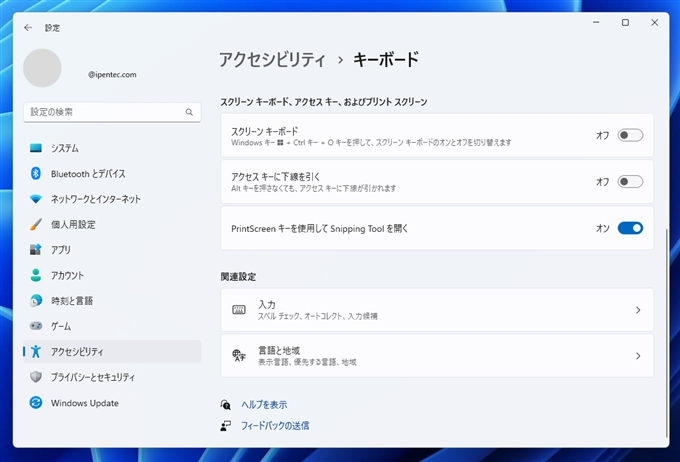The height and width of the screenshot is (462, 680).
Task: Minimize the Settings window
Action: pos(596,23)
